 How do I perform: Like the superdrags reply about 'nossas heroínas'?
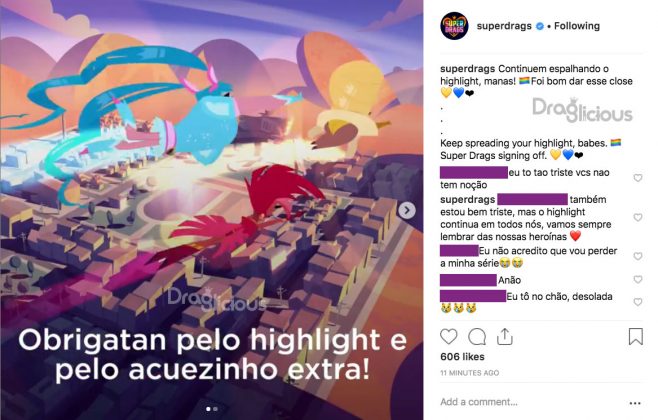pyautogui.click(x=638, y=217)
